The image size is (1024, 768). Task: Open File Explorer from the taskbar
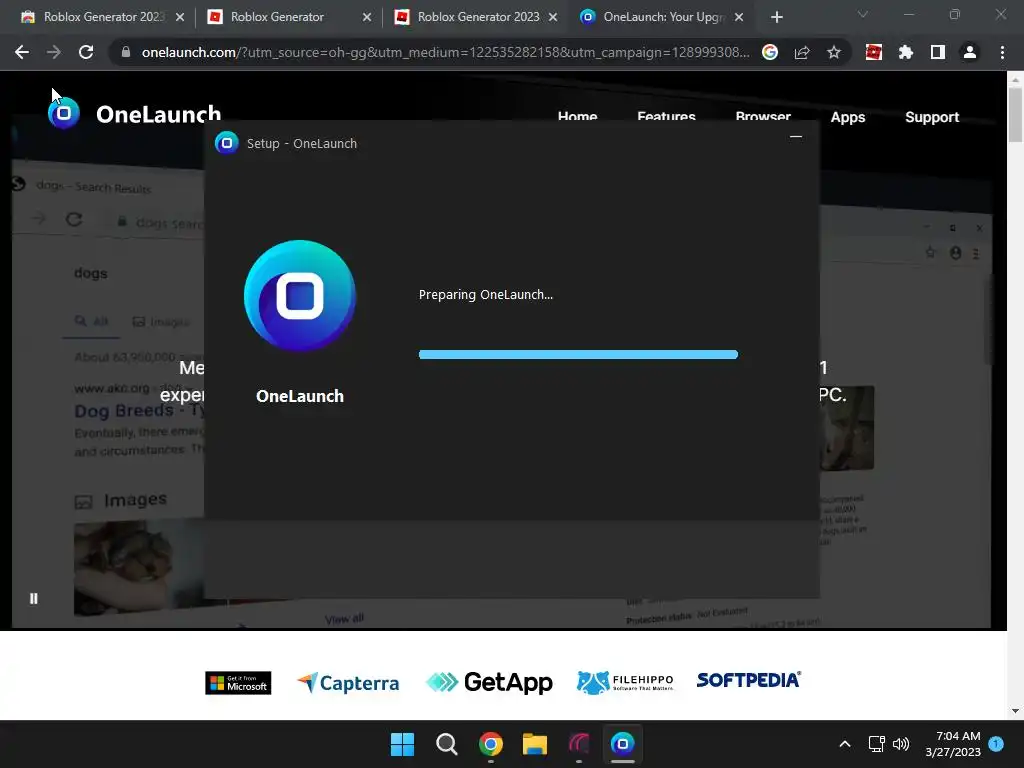(534, 744)
